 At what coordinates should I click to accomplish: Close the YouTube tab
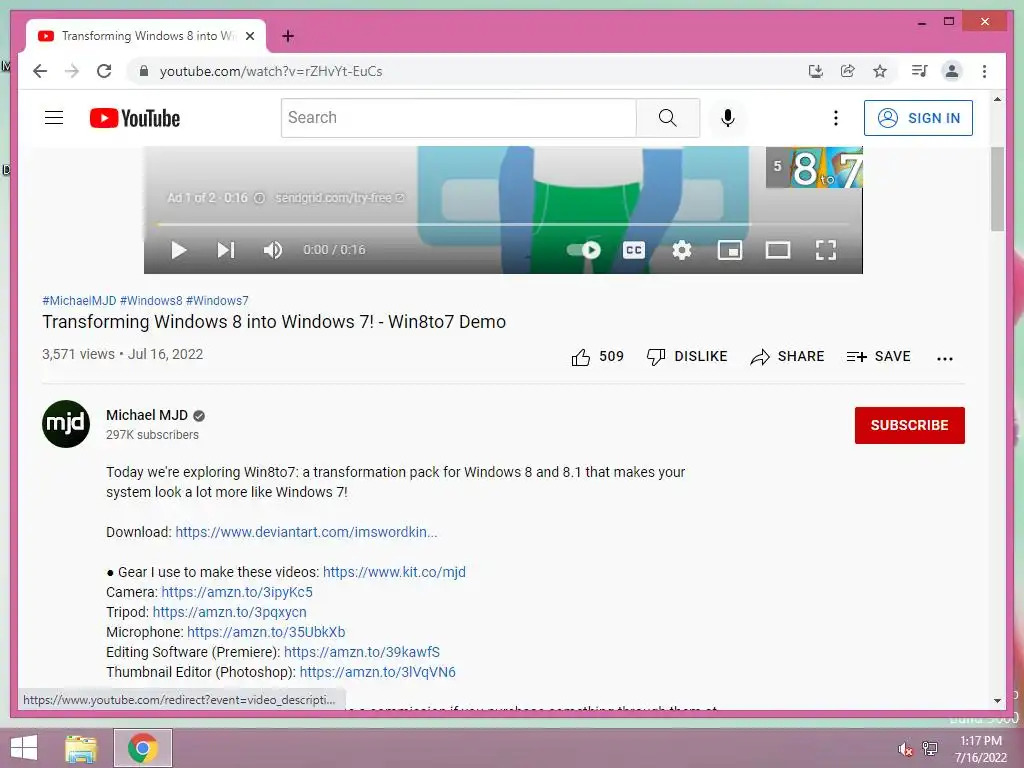tap(250, 37)
